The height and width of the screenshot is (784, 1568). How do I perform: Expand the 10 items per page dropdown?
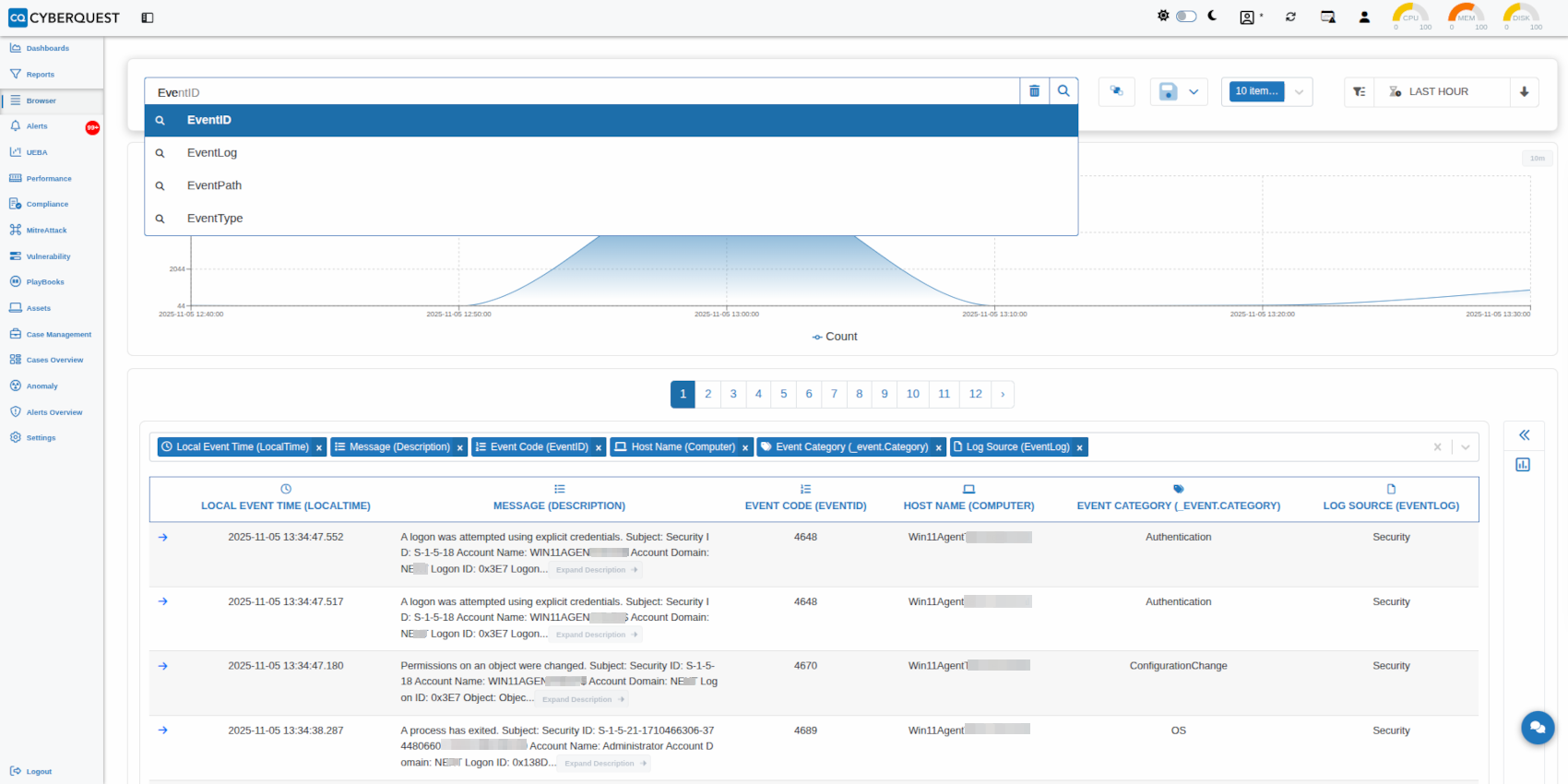click(x=1299, y=91)
